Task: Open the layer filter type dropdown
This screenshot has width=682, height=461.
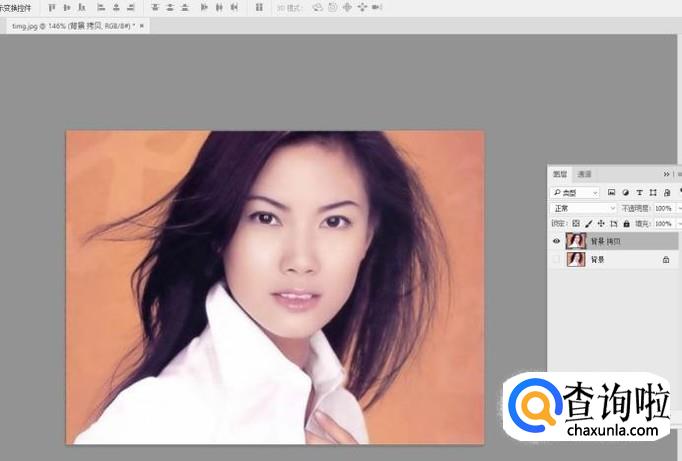Action: [x=576, y=192]
